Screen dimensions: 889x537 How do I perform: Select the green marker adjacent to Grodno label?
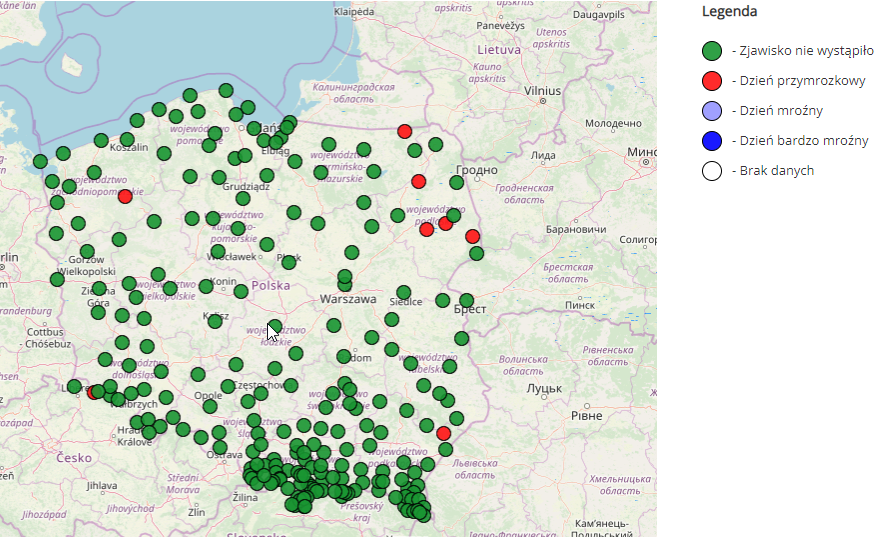457,182
